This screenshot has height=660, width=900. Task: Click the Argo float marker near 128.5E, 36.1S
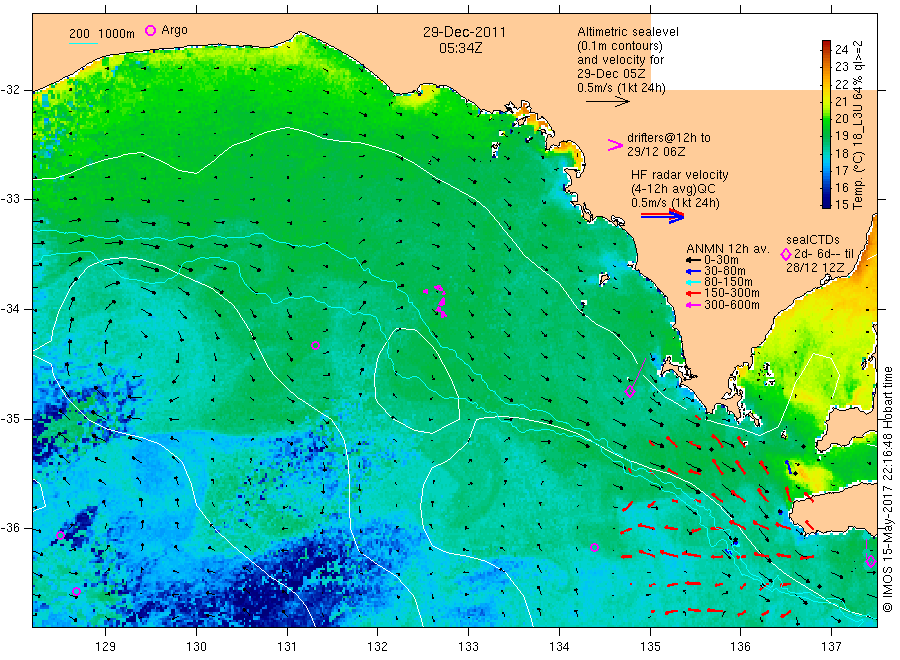click(x=60, y=535)
